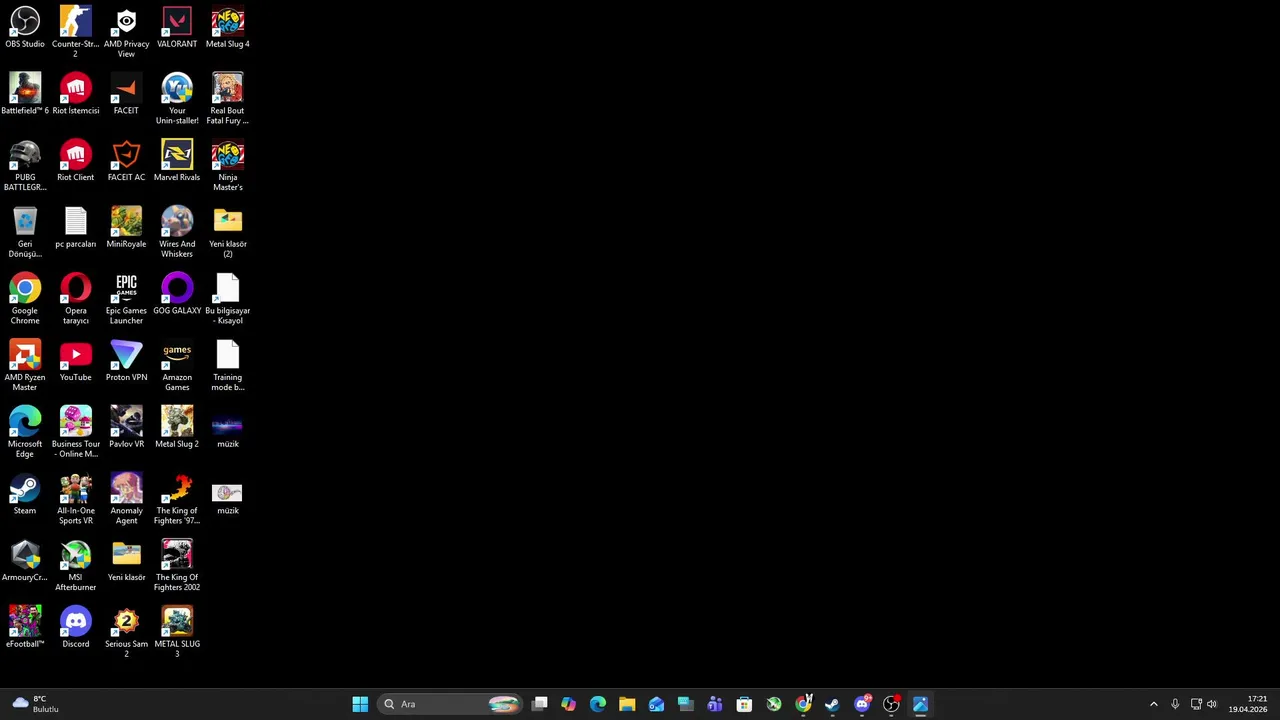Select the MSI Afterburner shortcut
The height and width of the screenshot is (720, 1280).
75,565
